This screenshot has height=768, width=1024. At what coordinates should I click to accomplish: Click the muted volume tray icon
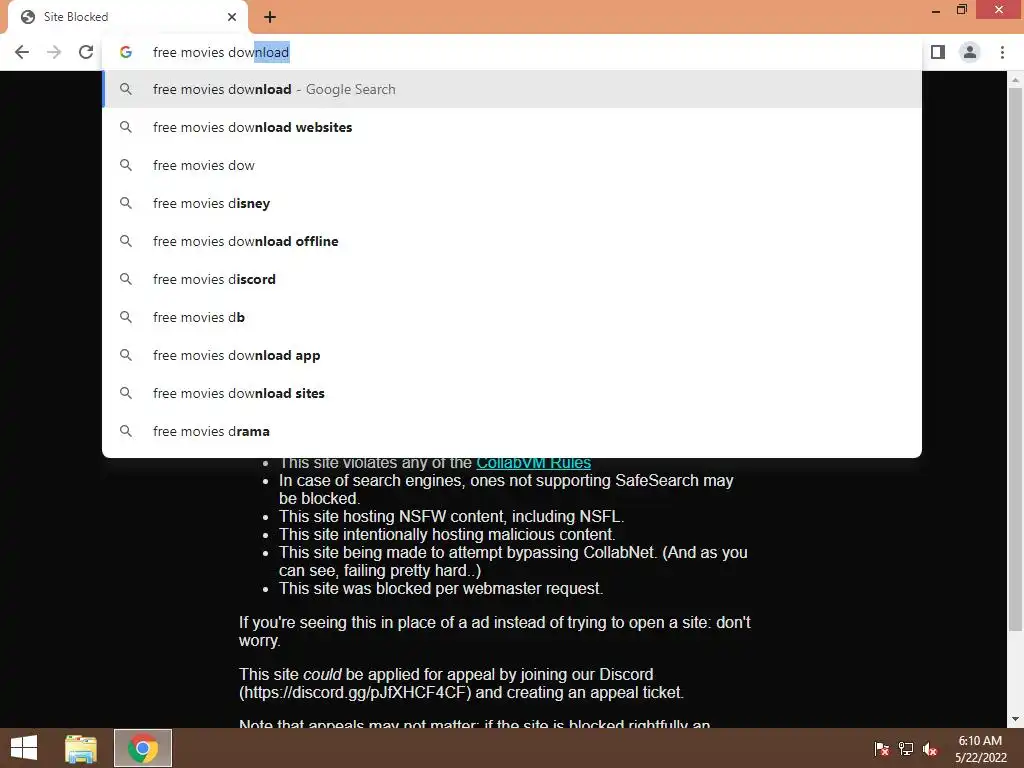click(x=930, y=748)
